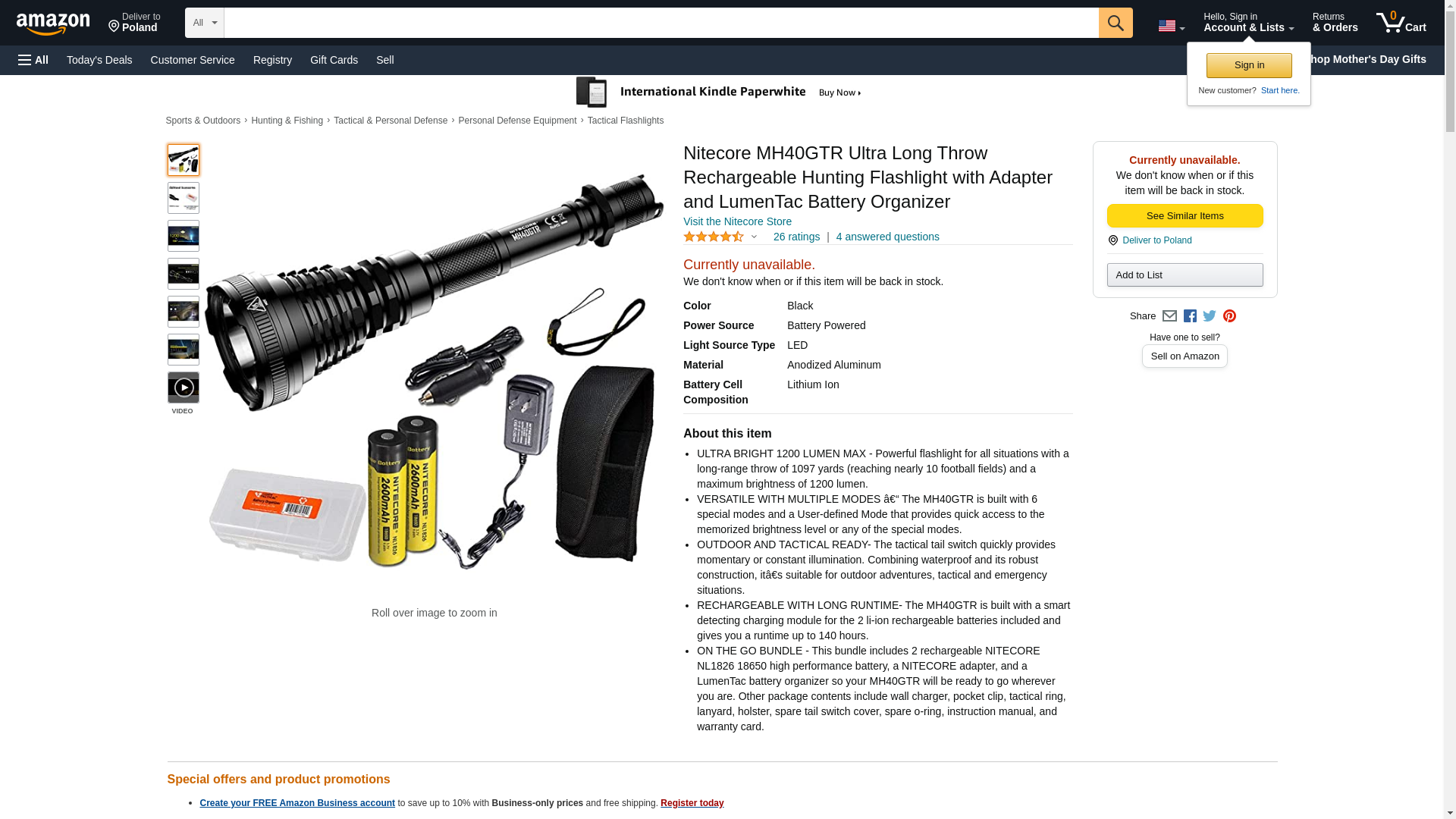Share product on Pinterest icon

point(1228,316)
